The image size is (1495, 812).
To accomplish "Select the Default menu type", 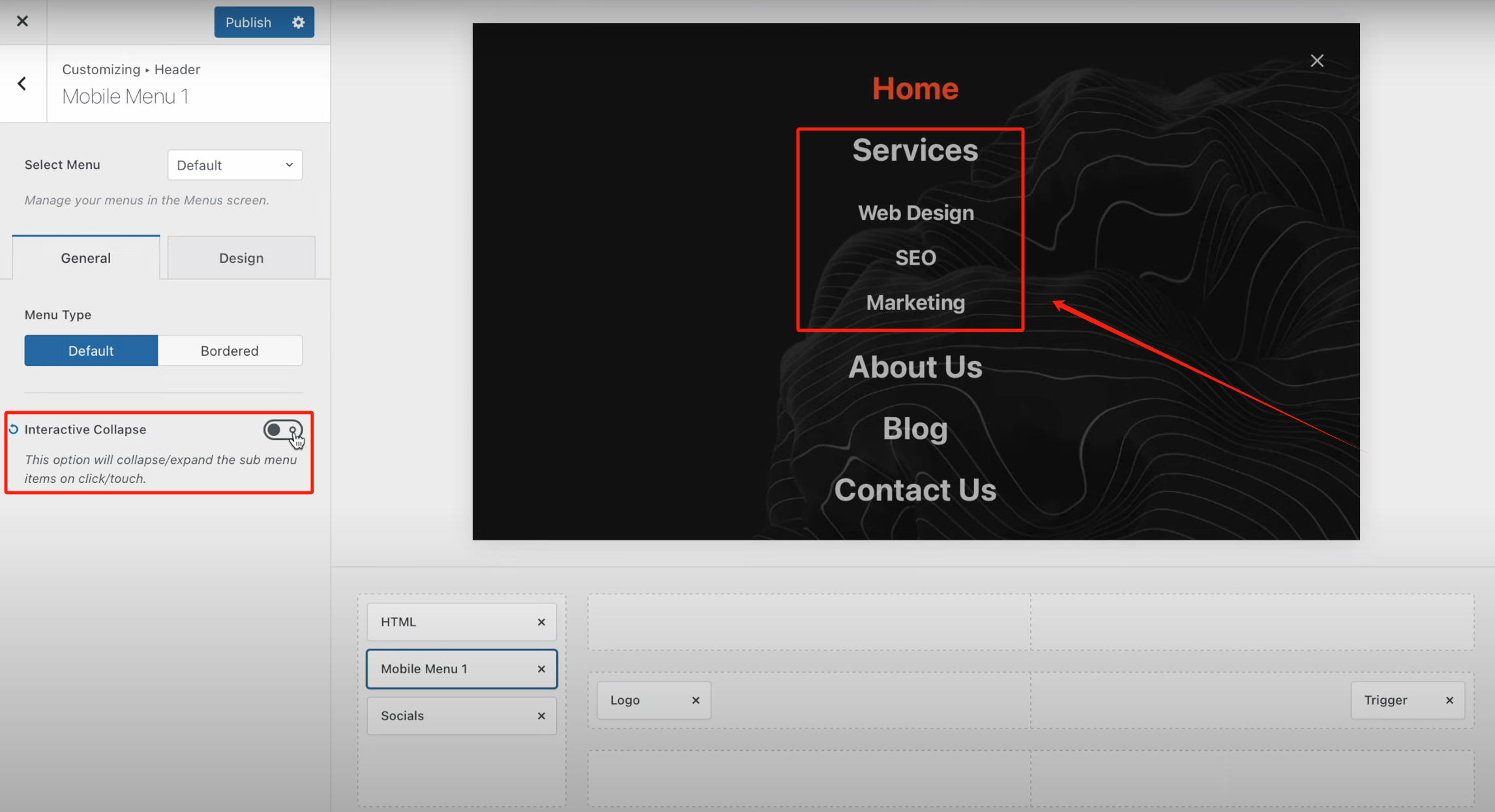I will coord(91,351).
